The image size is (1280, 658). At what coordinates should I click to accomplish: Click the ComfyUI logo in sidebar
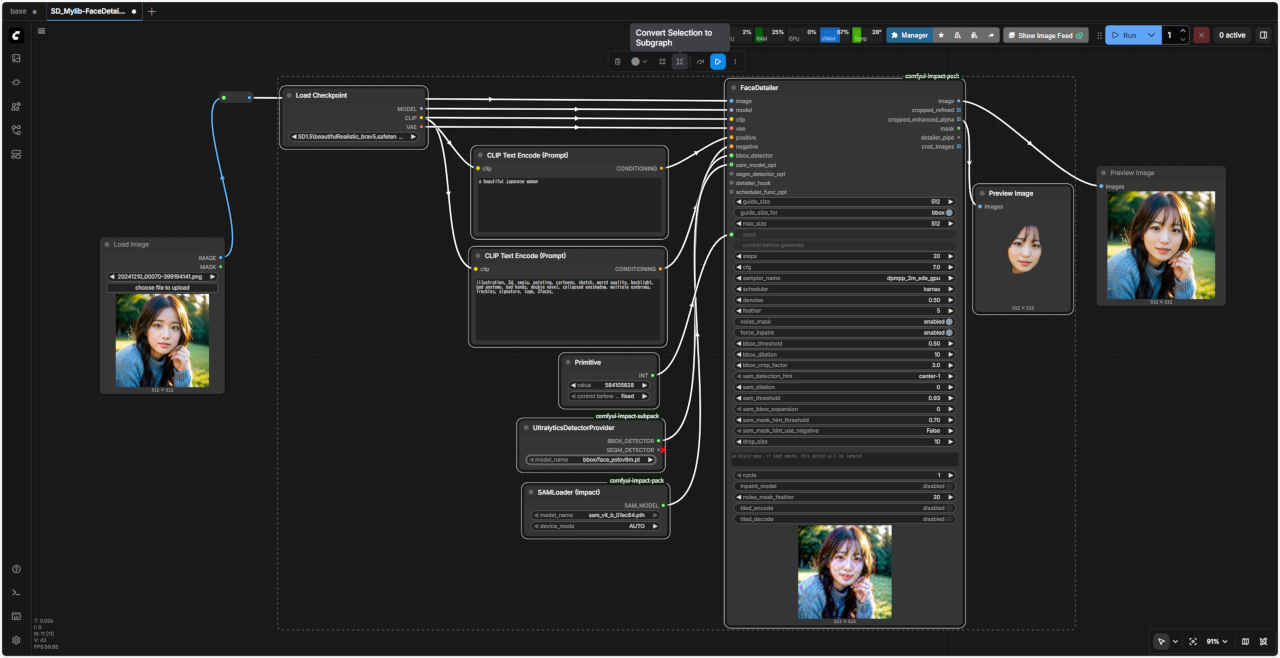(16, 35)
